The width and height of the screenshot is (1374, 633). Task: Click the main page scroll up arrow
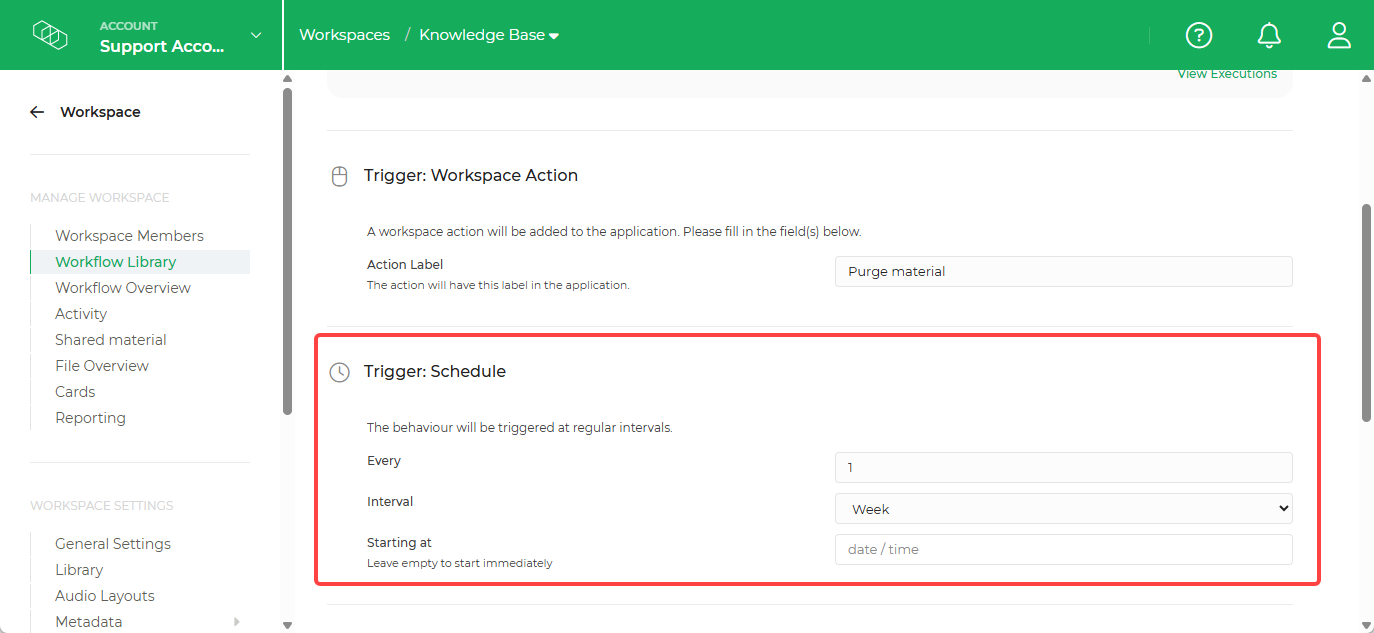pos(1367,79)
